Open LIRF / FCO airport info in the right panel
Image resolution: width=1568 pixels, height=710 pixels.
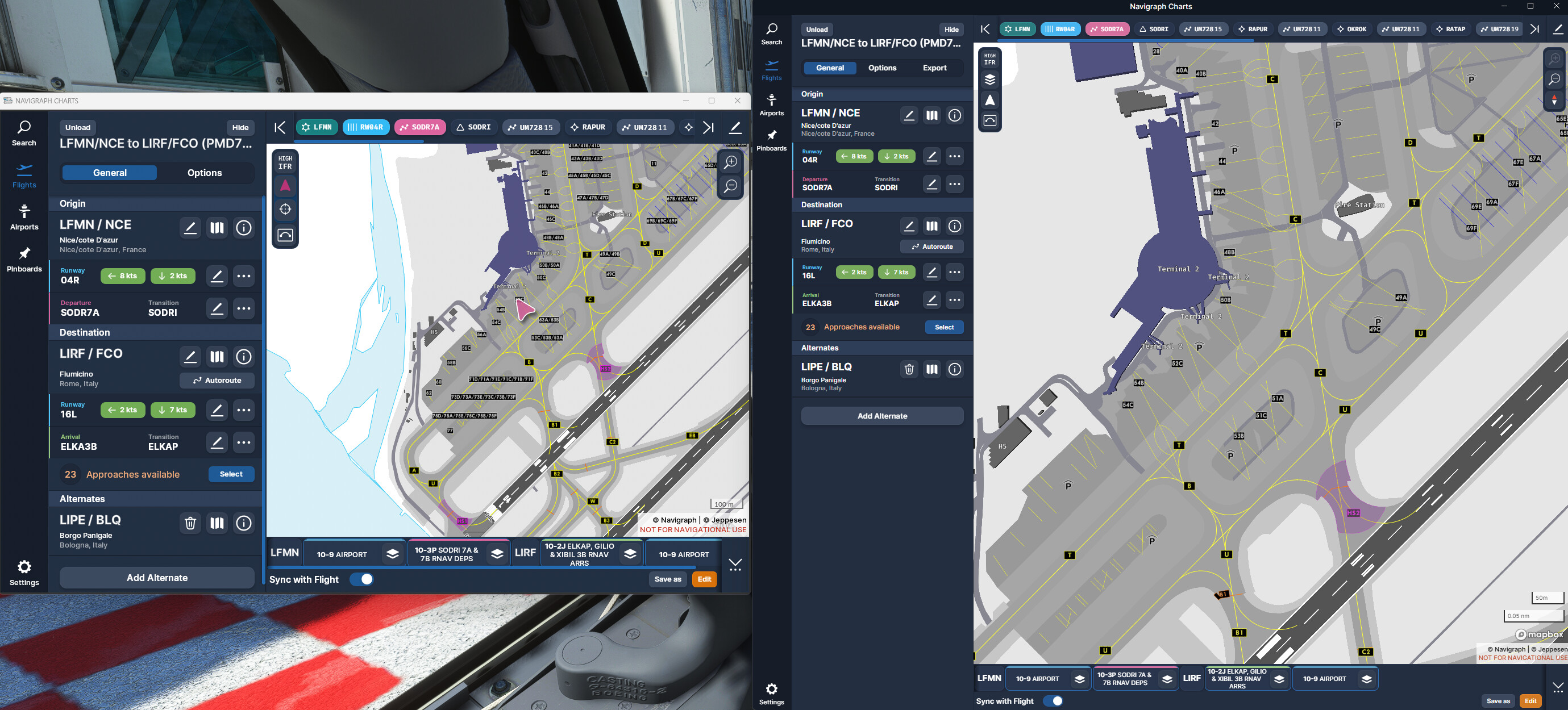(954, 226)
